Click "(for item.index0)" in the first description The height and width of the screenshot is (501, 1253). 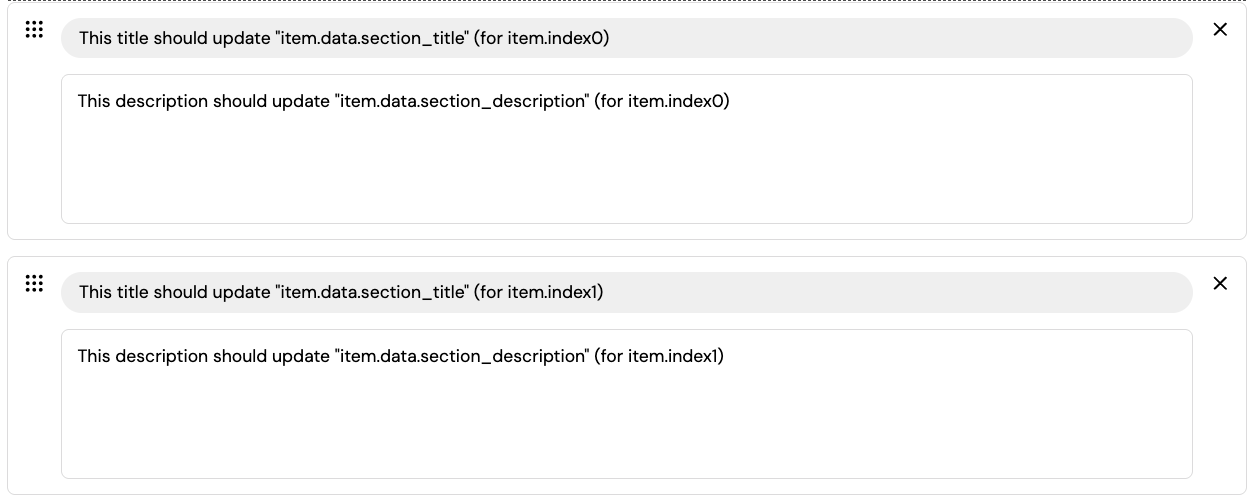(x=662, y=101)
